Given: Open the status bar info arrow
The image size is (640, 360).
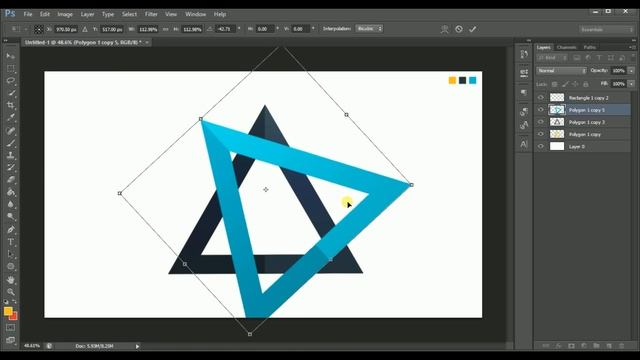Looking at the screenshot, I should (138, 346).
